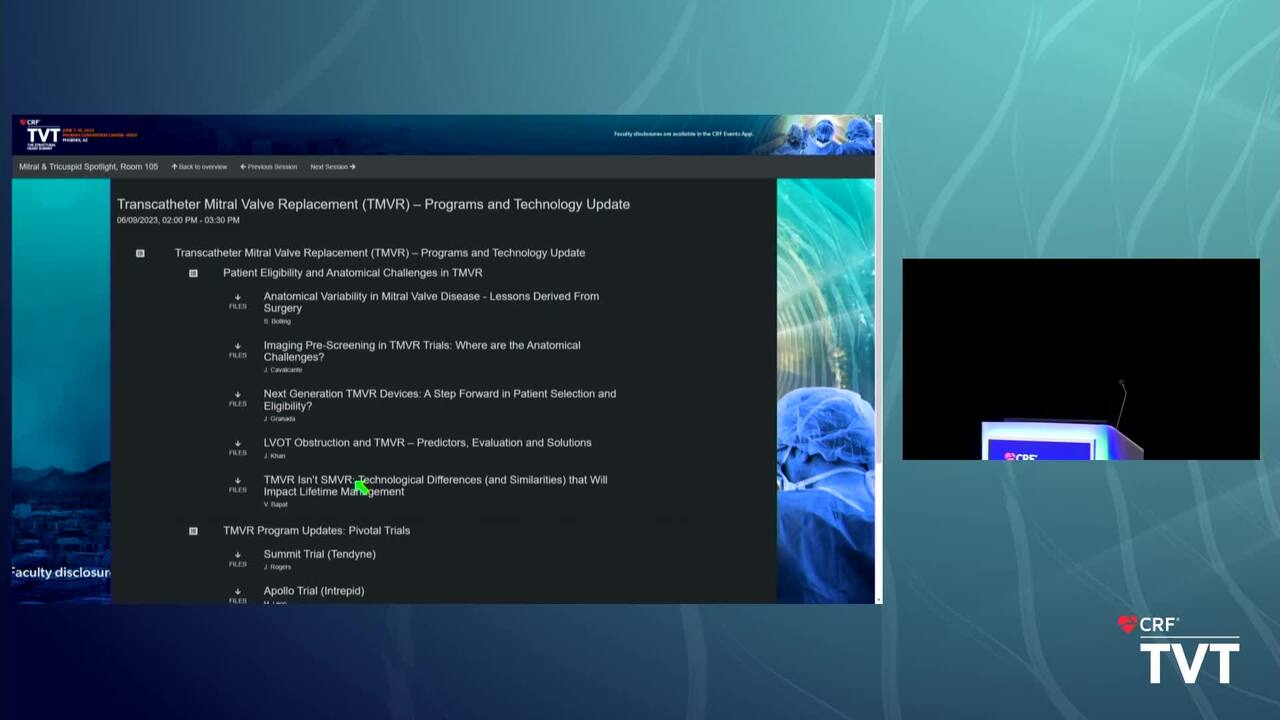Click the main session title heading
Viewport: 1280px width, 720px height.
373,204
